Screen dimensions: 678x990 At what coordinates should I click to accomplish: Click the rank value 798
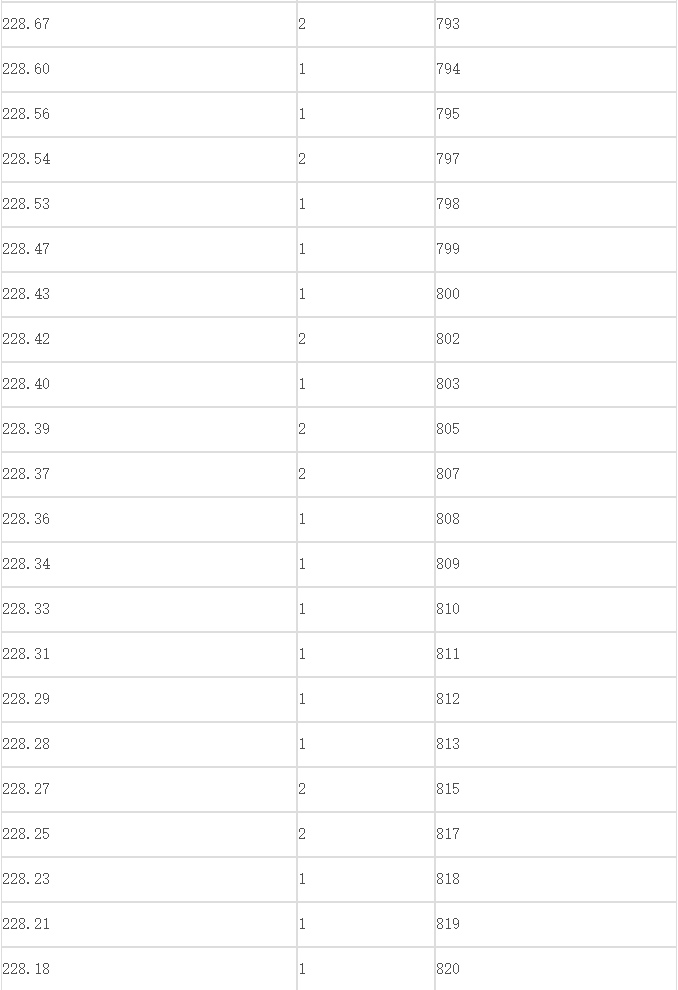[555, 205]
